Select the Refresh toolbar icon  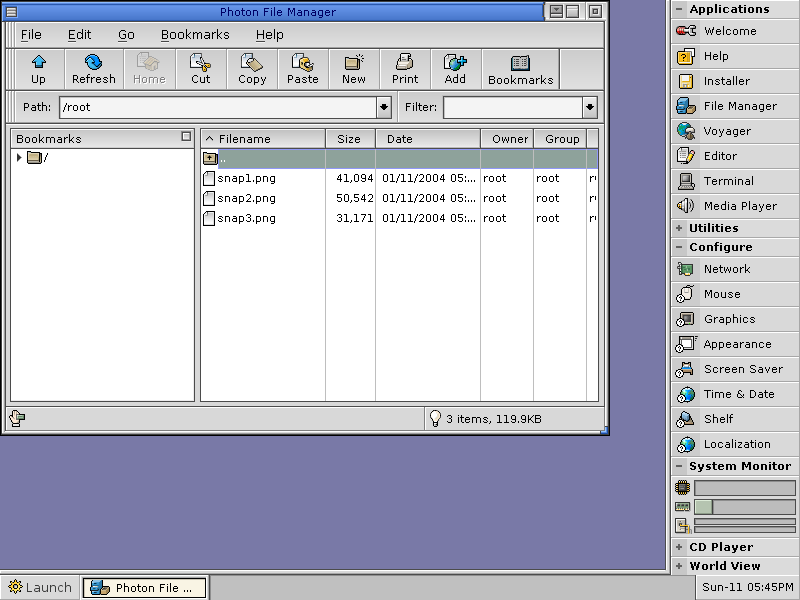click(x=93, y=68)
